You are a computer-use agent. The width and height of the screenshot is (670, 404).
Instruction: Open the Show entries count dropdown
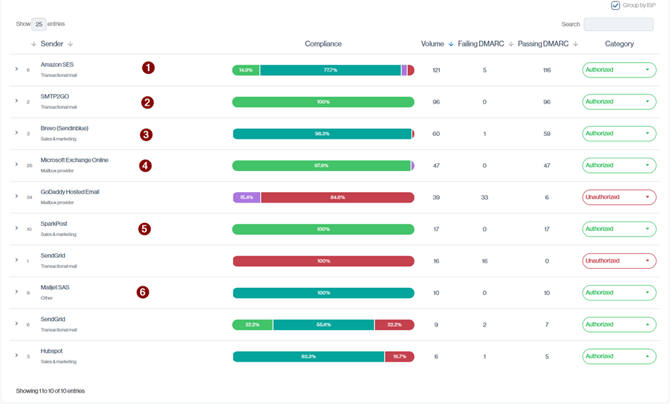click(x=39, y=24)
